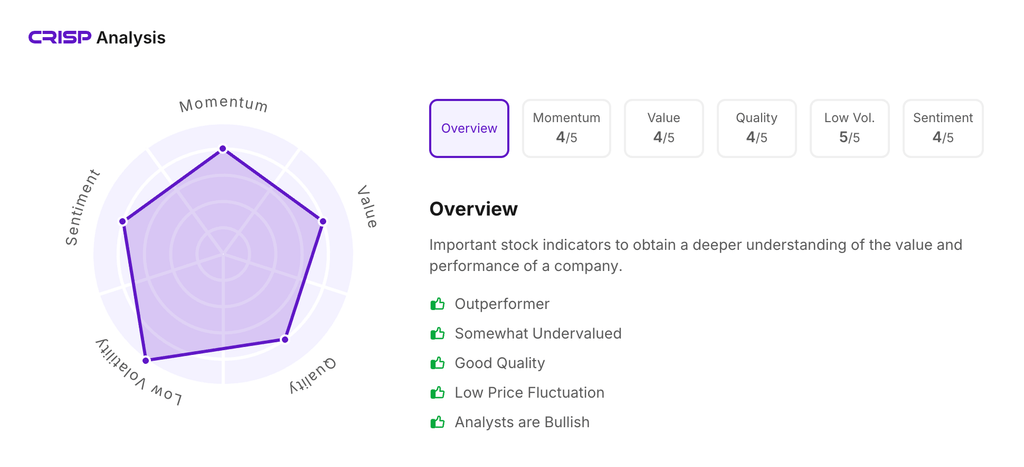Click thumbs-up icon beside Good Quality
1024x467 pixels.
pos(437,363)
